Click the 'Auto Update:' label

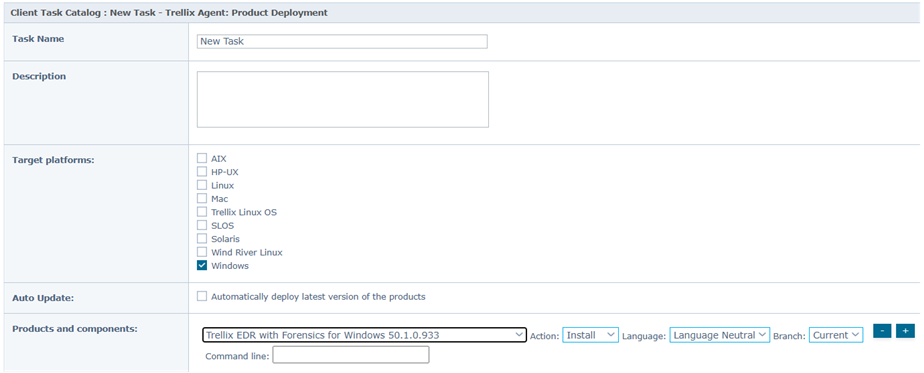tap(43, 298)
